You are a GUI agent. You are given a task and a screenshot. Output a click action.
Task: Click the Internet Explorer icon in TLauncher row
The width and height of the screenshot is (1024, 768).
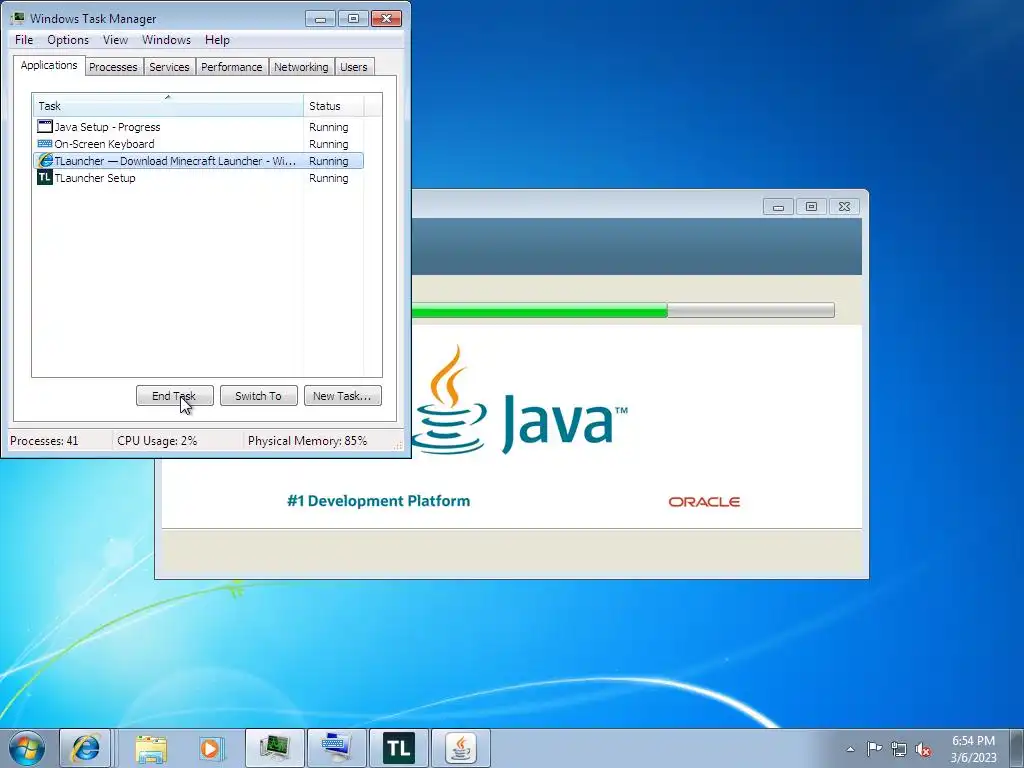(45, 160)
